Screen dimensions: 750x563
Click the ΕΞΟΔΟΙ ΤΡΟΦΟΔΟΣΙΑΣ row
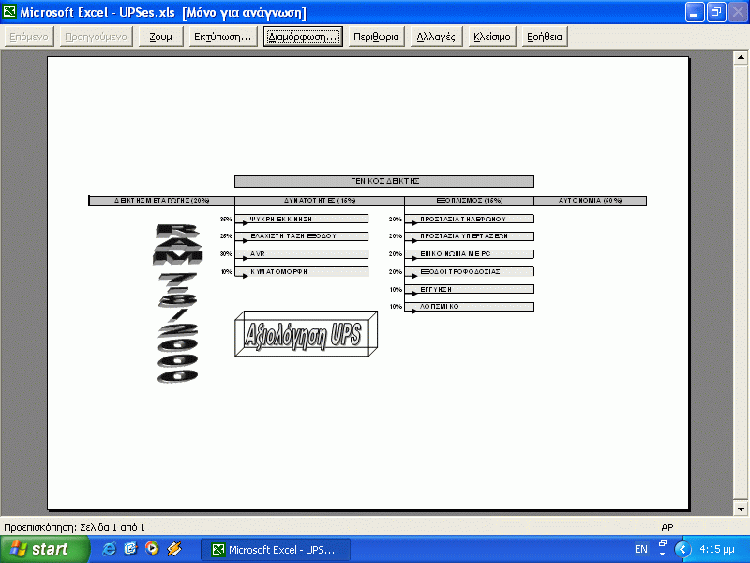coord(469,272)
